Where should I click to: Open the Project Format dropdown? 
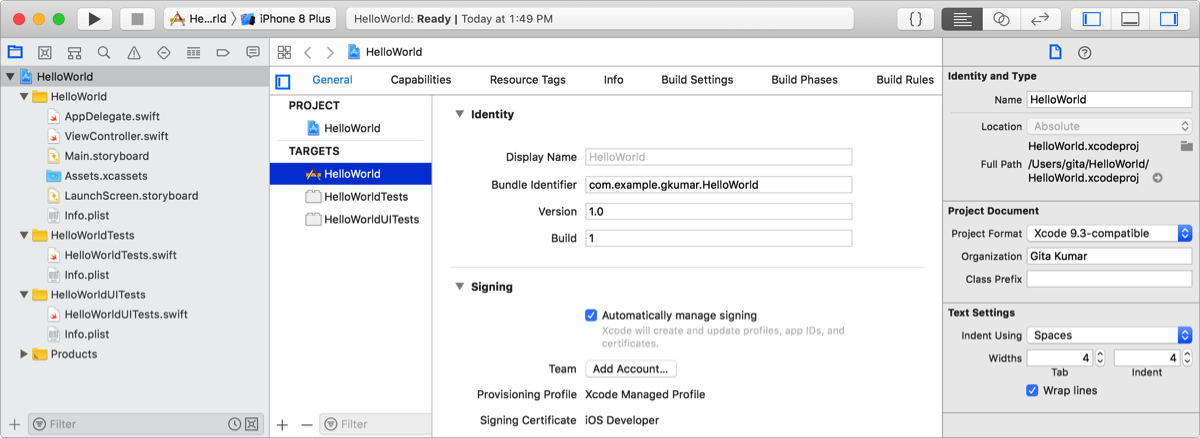(x=1109, y=233)
